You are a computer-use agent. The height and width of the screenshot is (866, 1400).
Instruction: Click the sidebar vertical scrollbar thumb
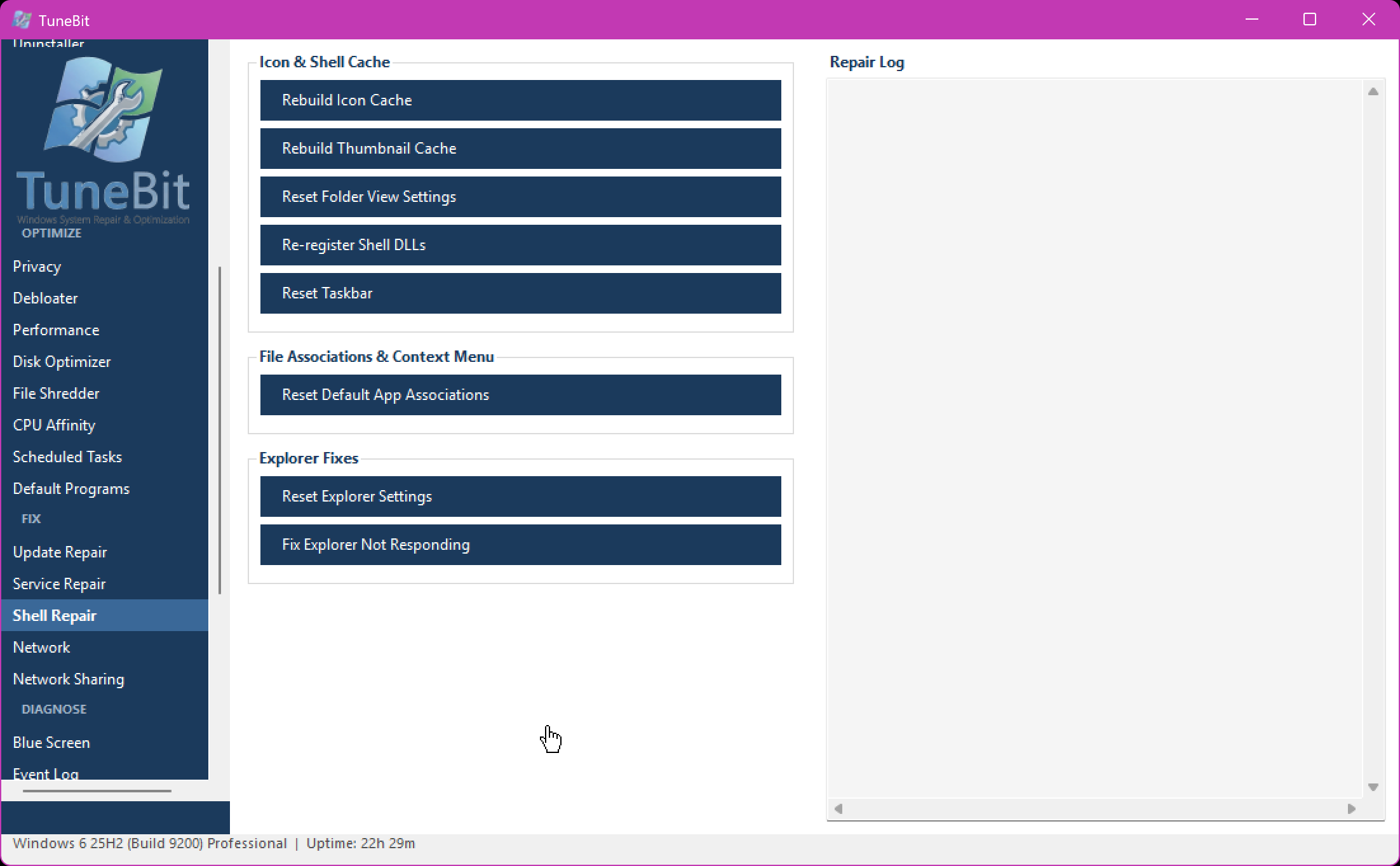pos(220,430)
